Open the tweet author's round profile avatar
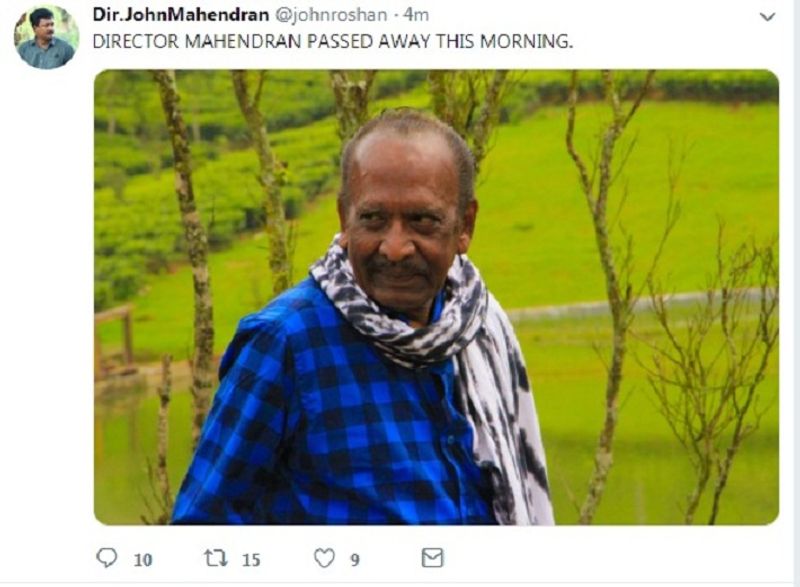This screenshot has height=587, width=800. pyautogui.click(x=46, y=37)
